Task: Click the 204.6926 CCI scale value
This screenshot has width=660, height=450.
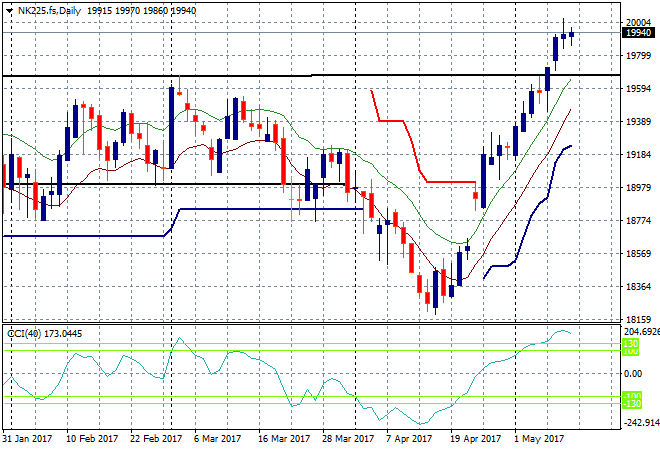Action: coord(641,332)
